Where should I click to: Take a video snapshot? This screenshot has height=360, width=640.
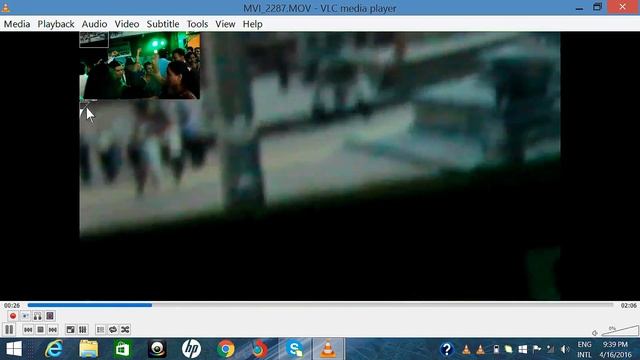click(25, 316)
